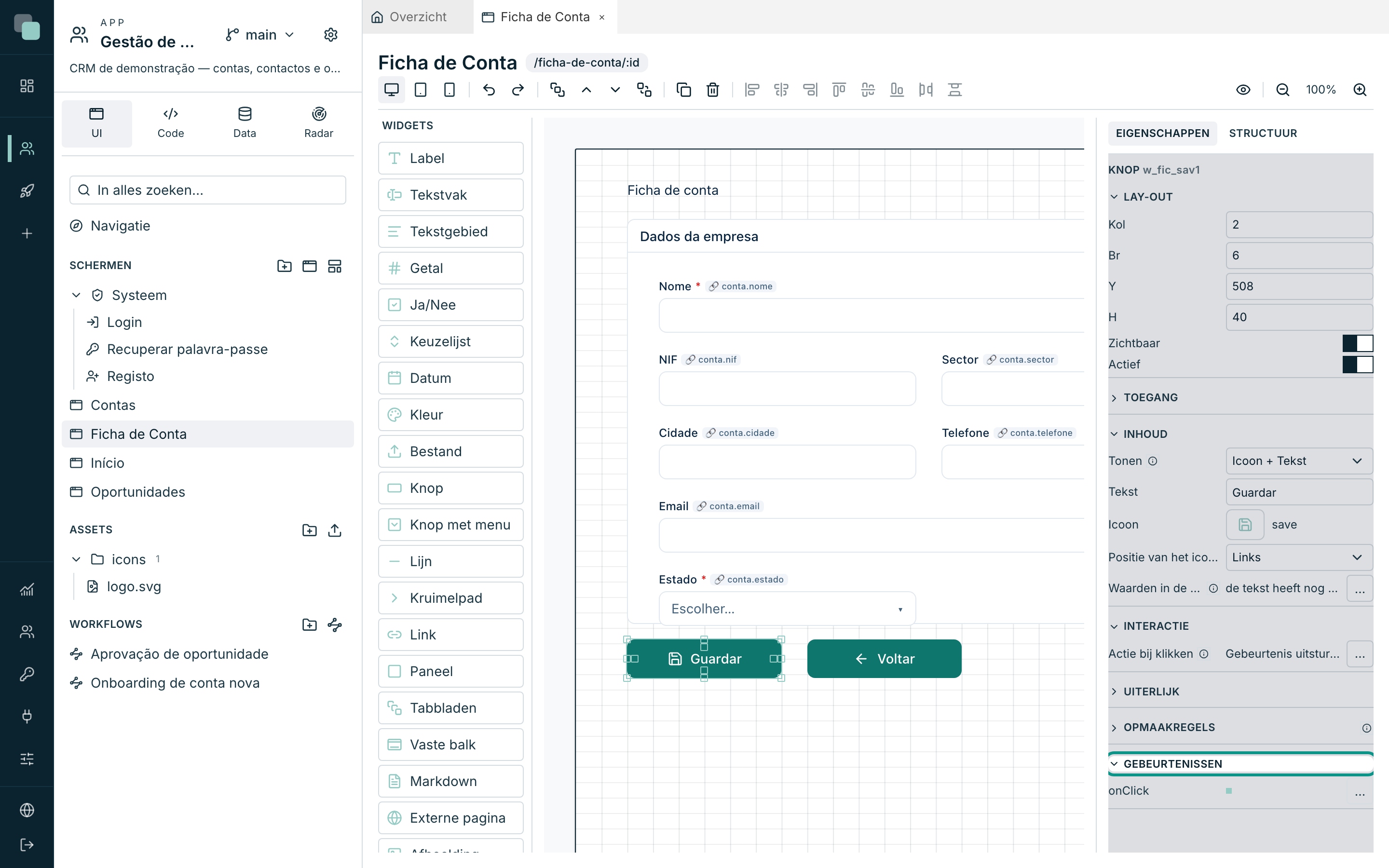This screenshot has width=1389, height=868.
Task: Switch to mobile viewport icon
Action: pyautogui.click(x=449, y=90)
